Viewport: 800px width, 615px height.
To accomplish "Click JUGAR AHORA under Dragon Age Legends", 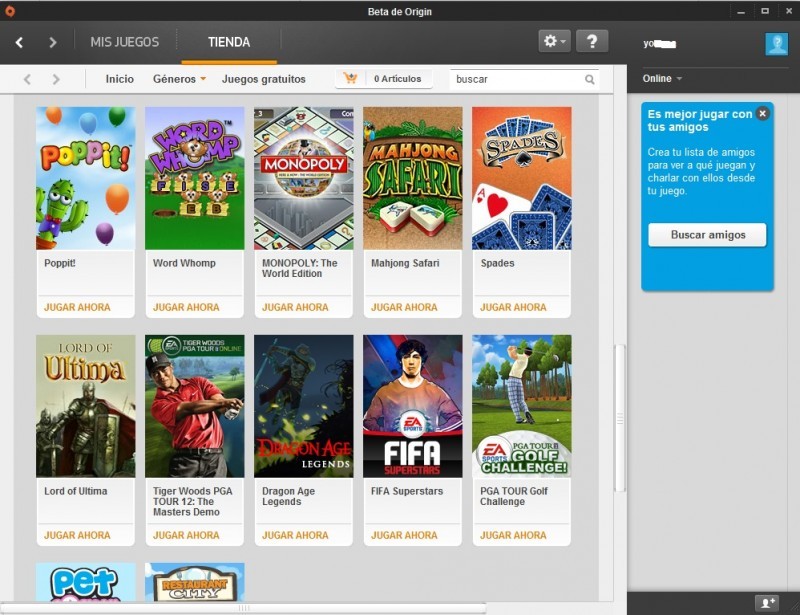I will coord(295,535).
